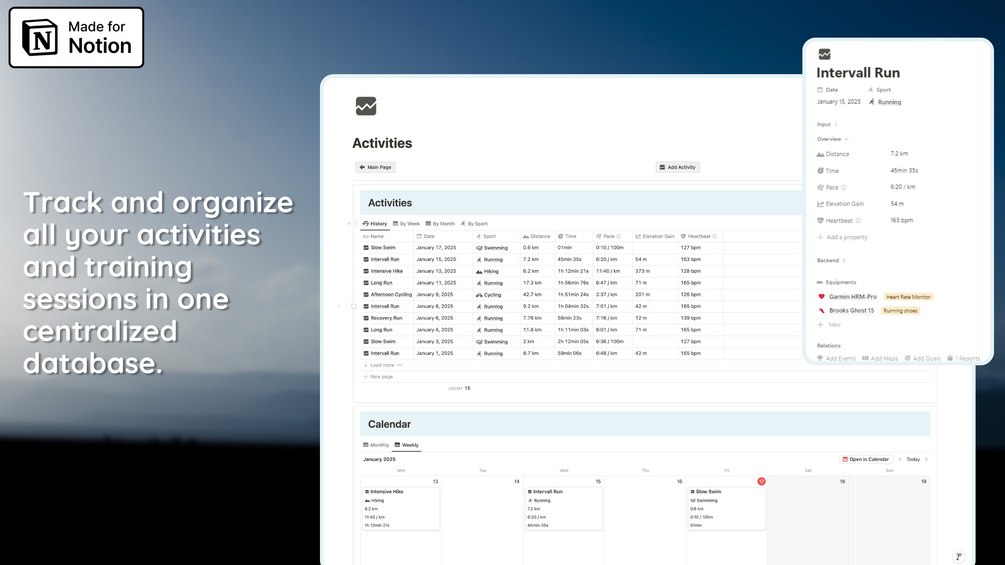This screenshot has width=1005, height=565.
Task: Tick the checkbox beside Intervall Run January 8
Action: 354,306
